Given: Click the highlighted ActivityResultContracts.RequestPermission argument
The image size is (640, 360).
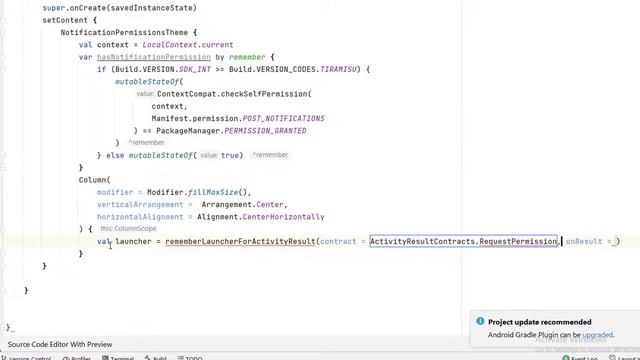Looking at the screenshot, I should [463, 241].
